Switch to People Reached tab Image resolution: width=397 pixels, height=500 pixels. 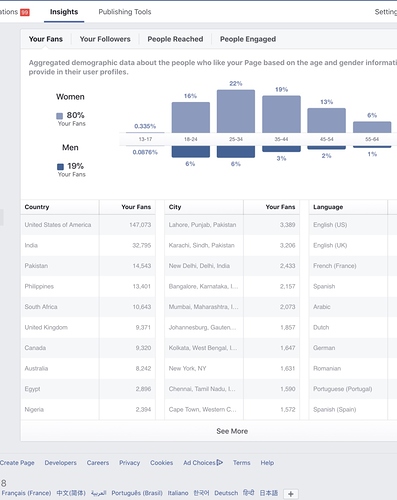tap(175, 39)
